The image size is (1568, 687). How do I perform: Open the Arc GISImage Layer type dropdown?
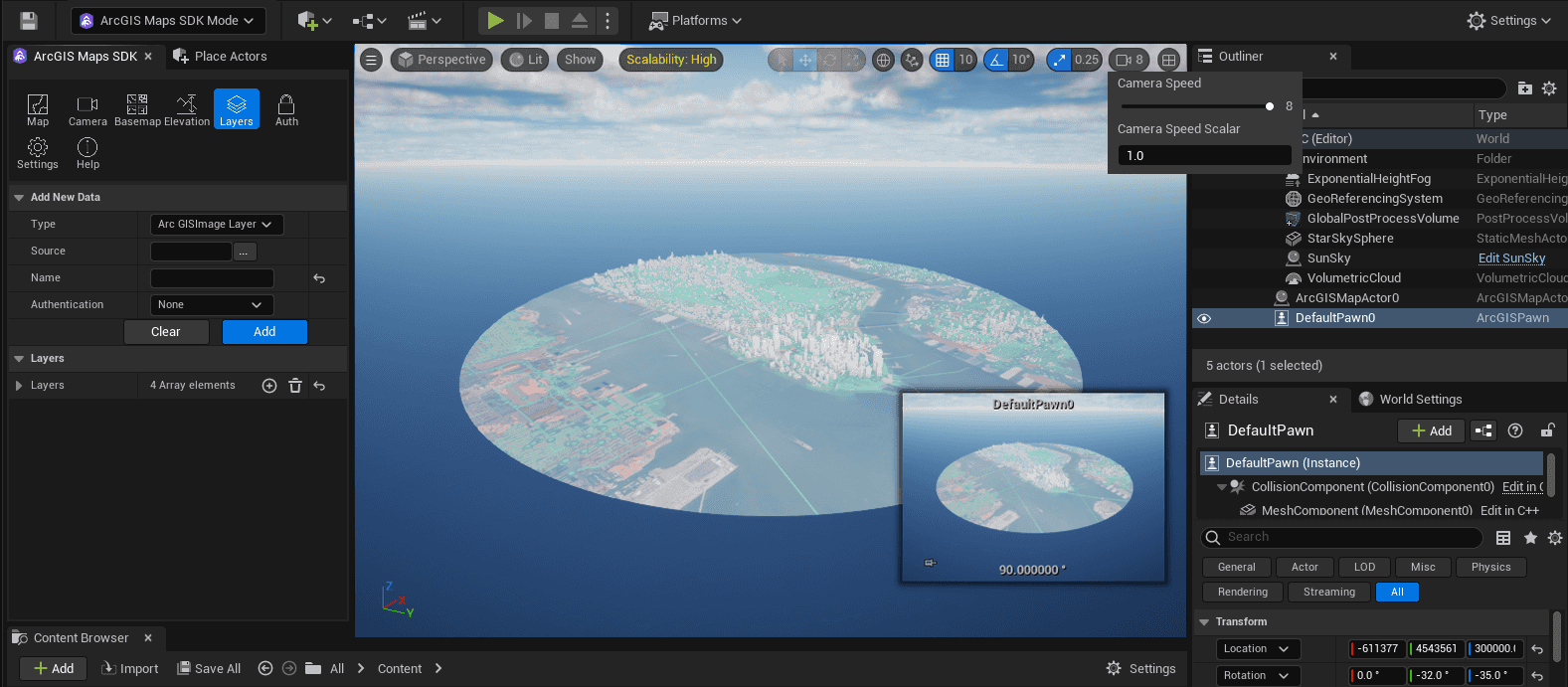[216, 225]
